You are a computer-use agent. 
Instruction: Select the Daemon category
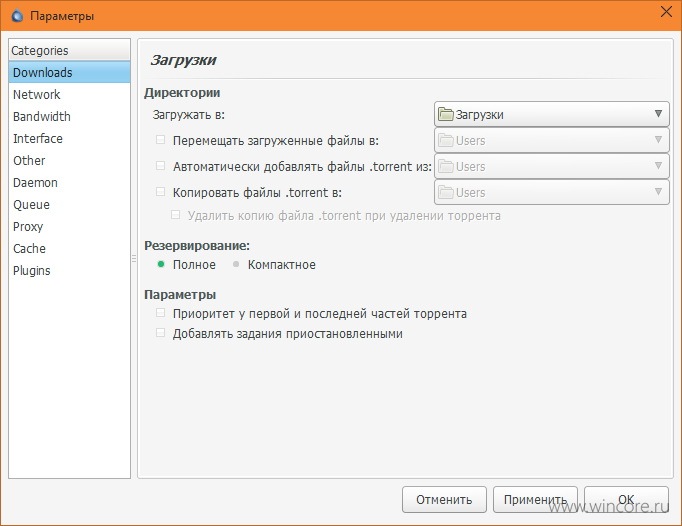(x=69, y=183)
